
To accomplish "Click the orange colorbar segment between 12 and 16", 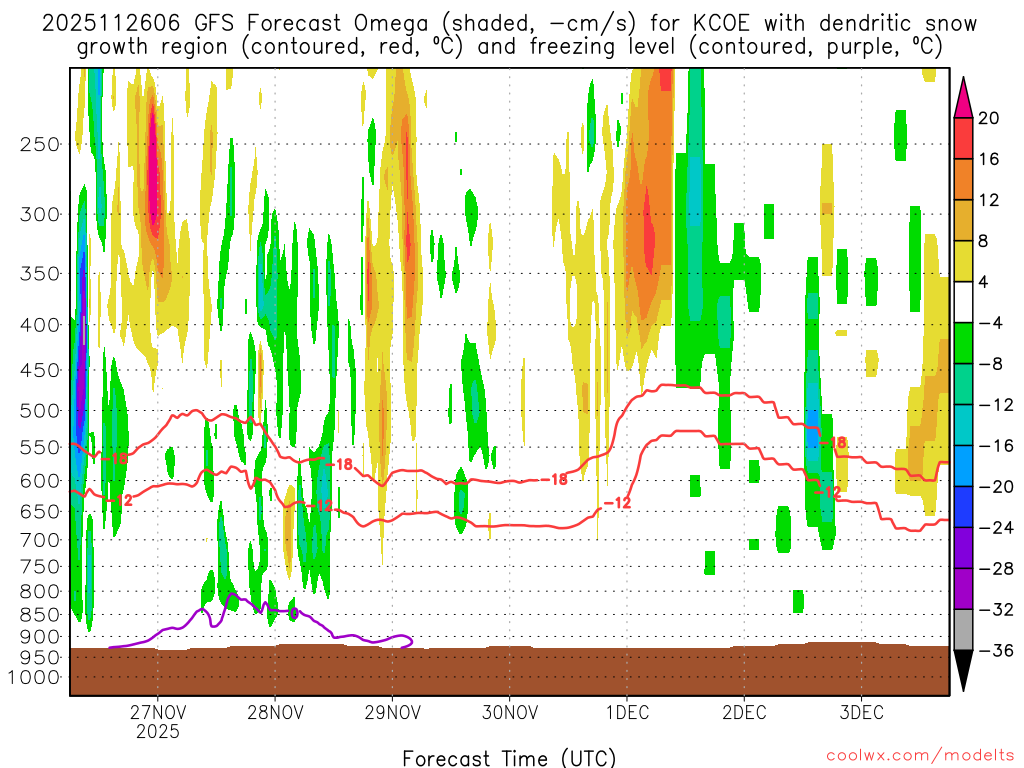I will pyautogui.click(x=963, y=180).
